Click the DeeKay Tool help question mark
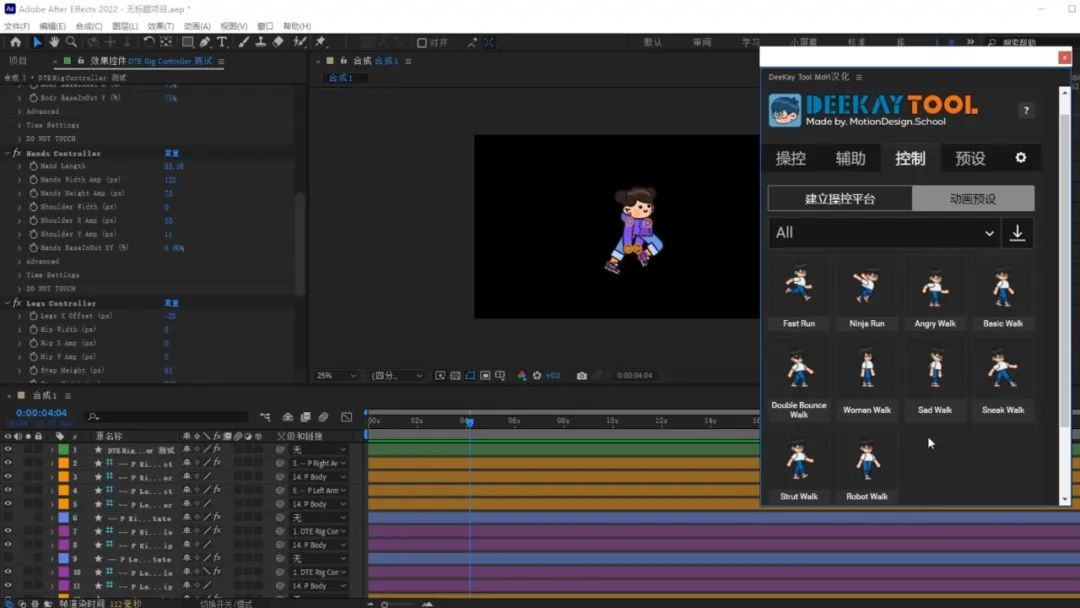Screen dimensions: 1080x608 pyautogui.click(x=1026, y=110)
